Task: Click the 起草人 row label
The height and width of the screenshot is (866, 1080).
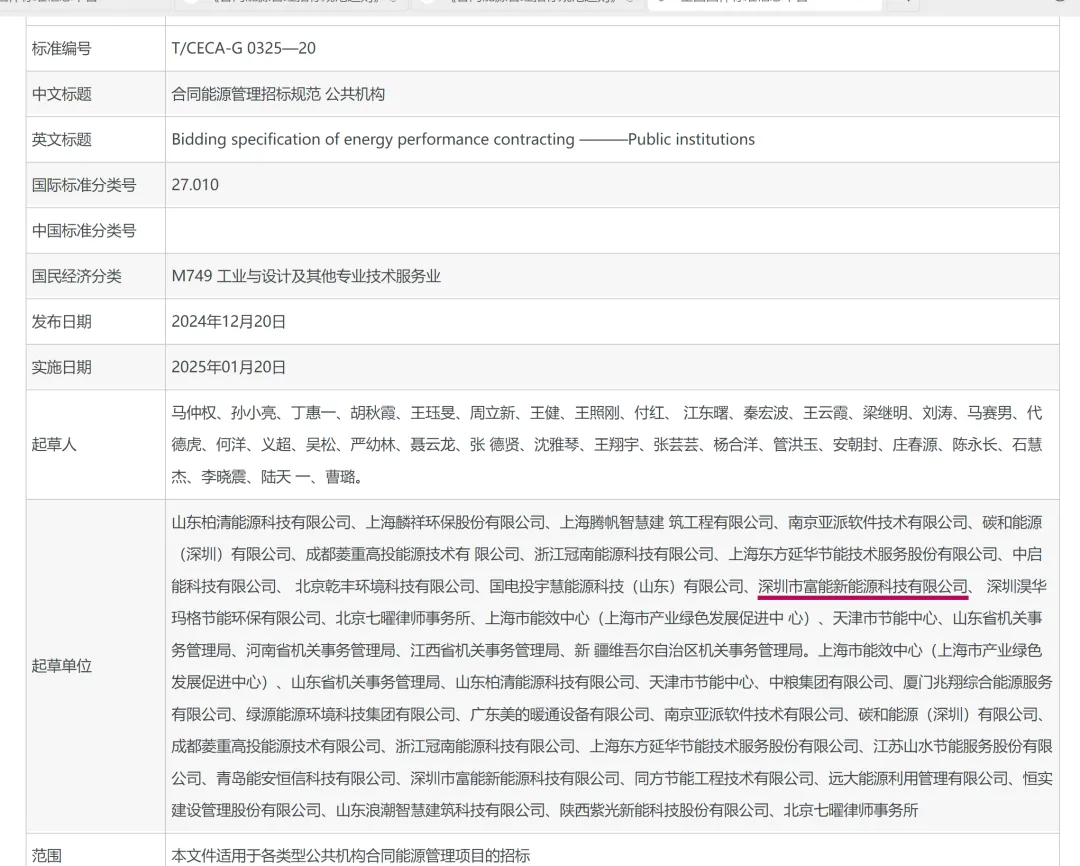Action: pyautogui.click(x=54, y=444)
